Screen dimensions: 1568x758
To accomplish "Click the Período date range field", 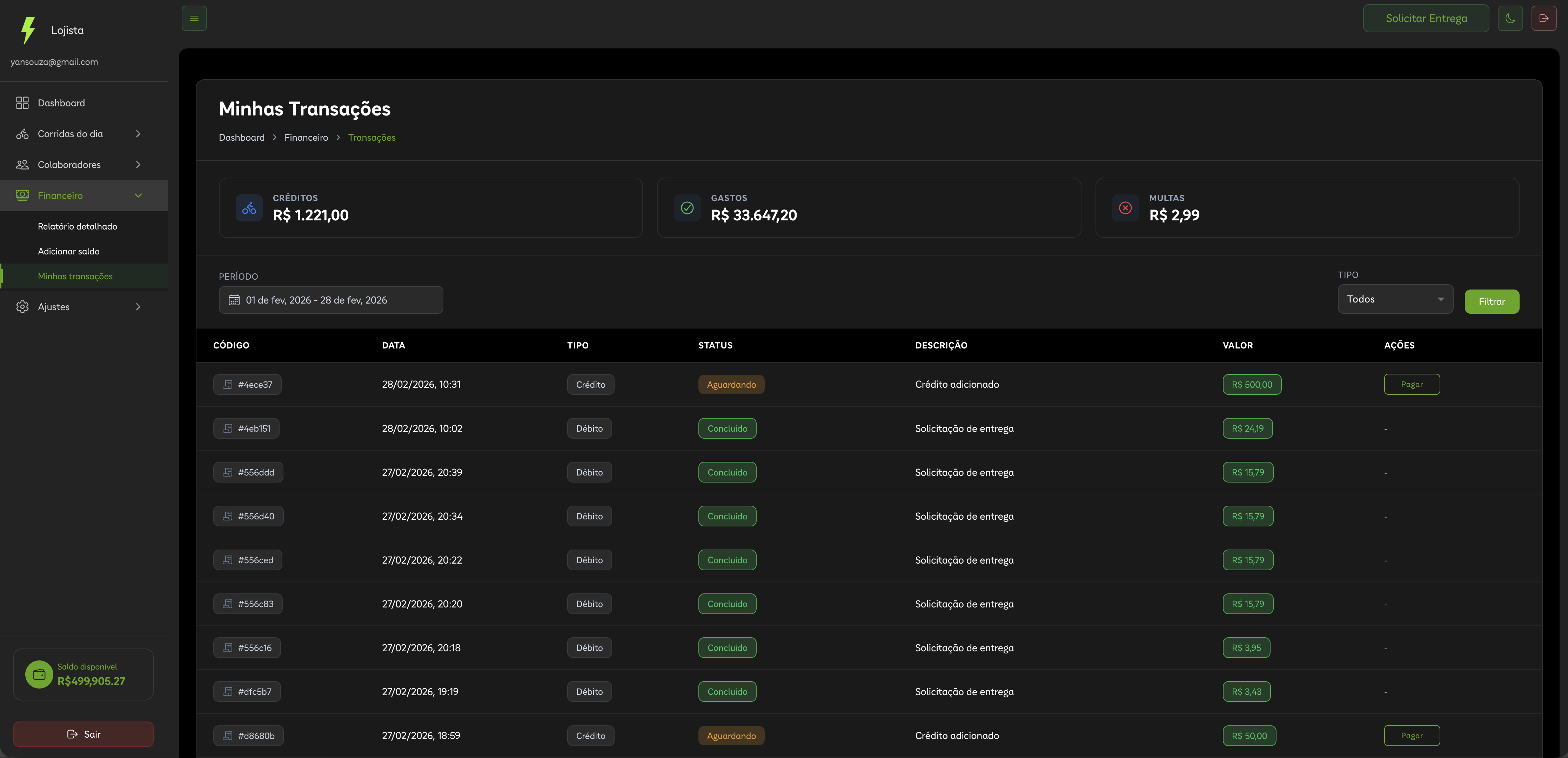I will [x=330, y=300].
